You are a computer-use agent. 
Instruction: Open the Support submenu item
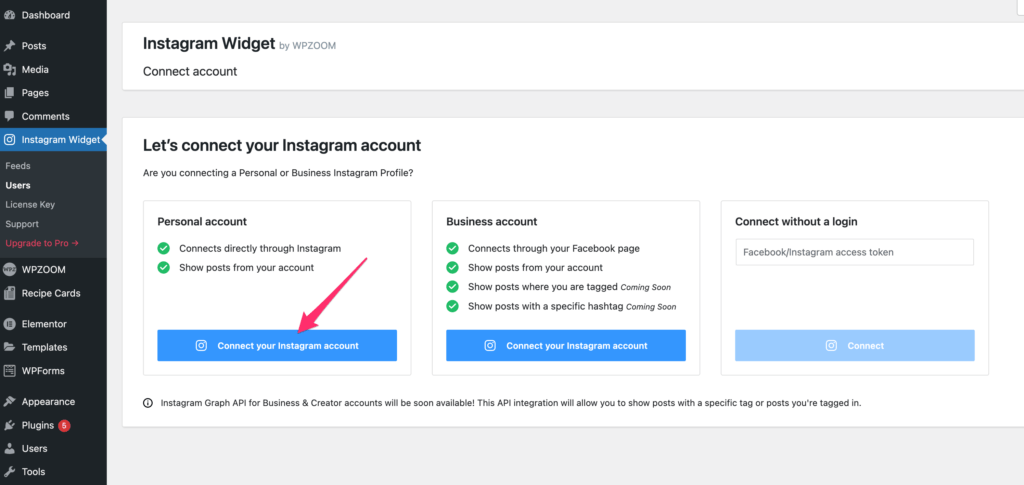22,224
